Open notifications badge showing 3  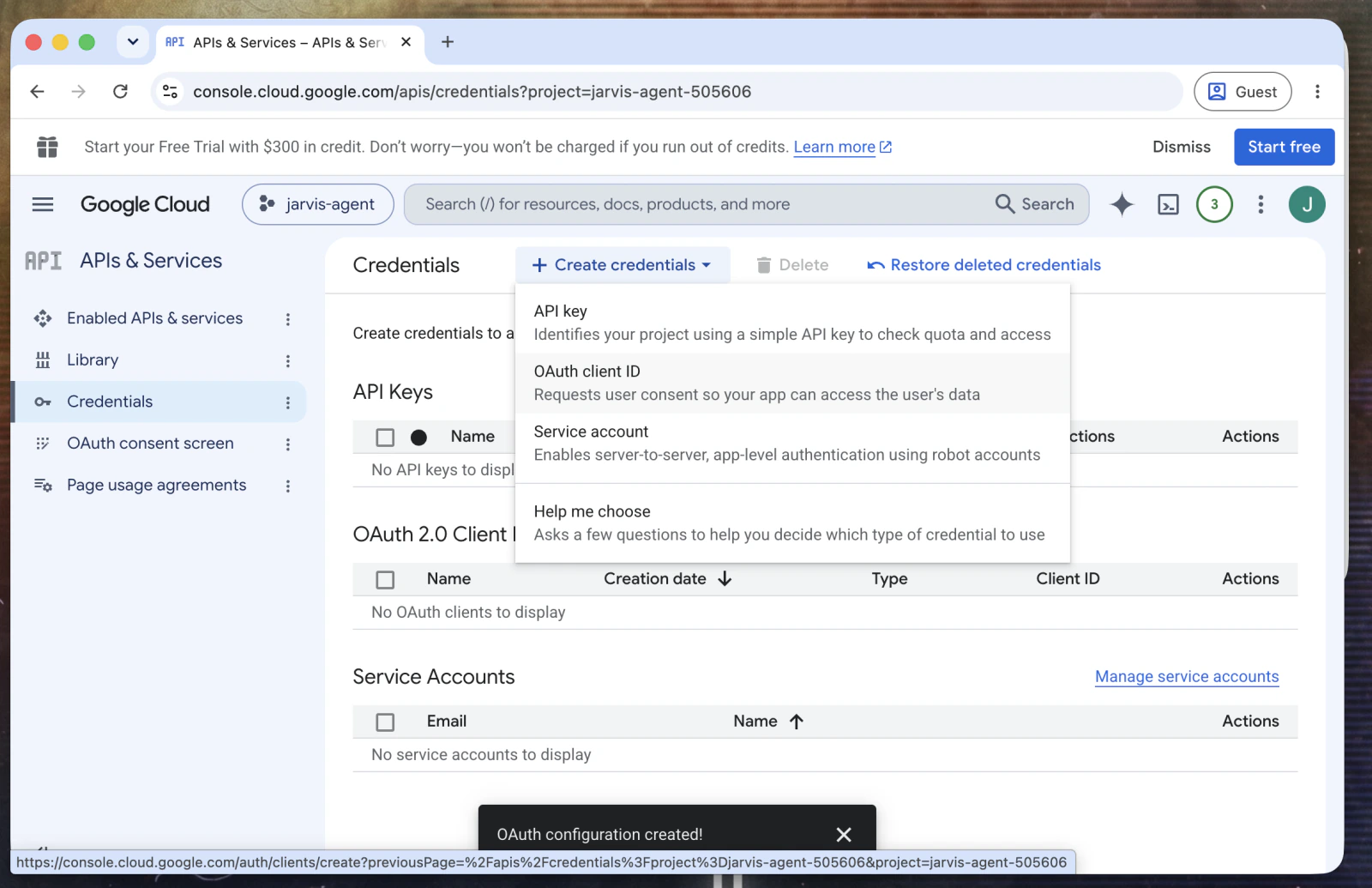point(1214,204)
